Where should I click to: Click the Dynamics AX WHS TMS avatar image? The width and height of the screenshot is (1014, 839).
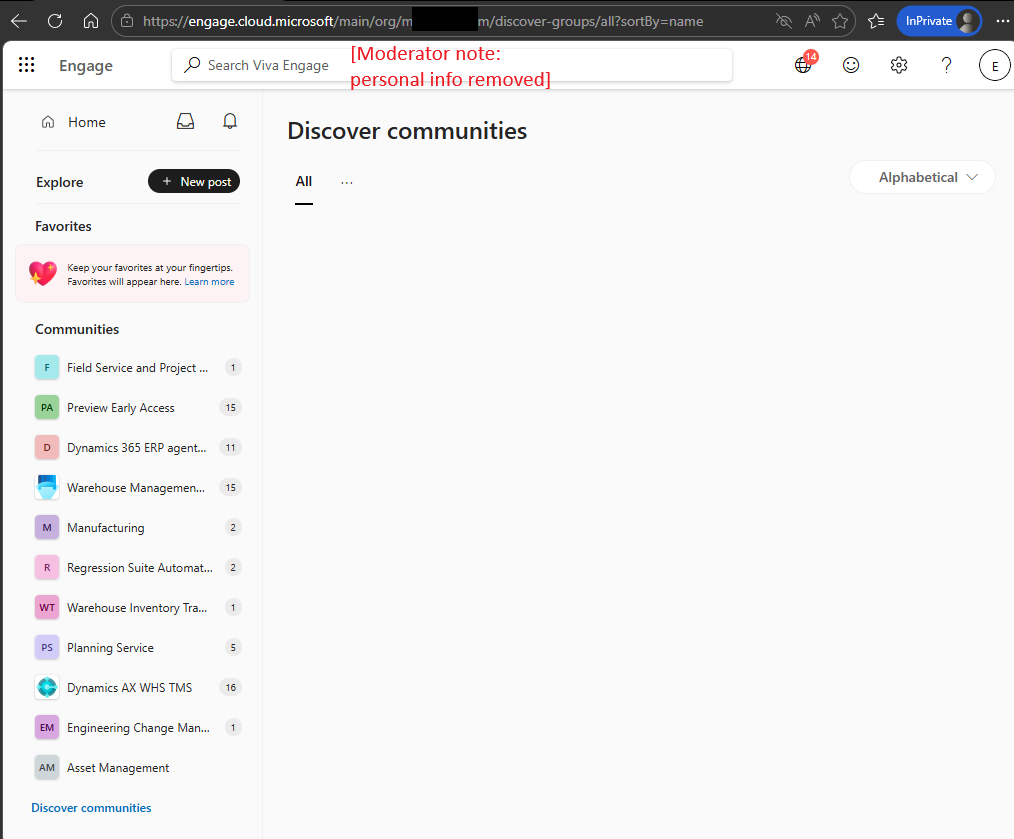click(47, 688)
